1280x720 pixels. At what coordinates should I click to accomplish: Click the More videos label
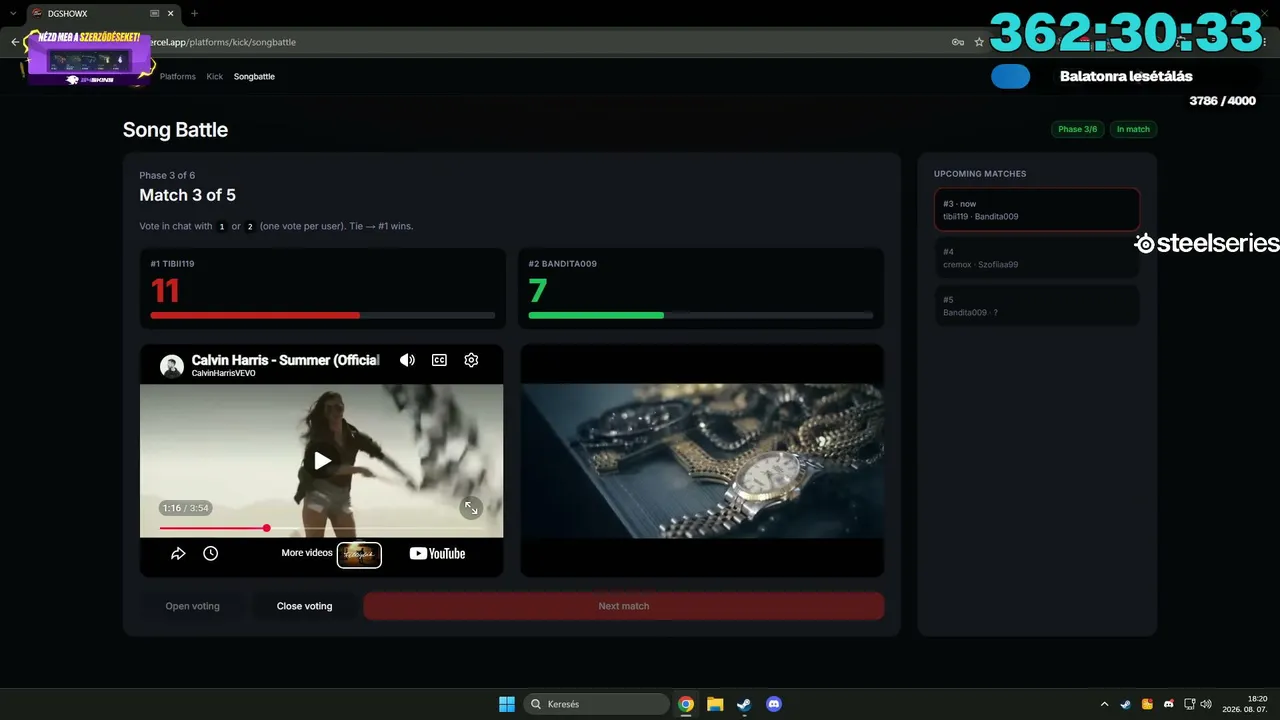(307, 553)
